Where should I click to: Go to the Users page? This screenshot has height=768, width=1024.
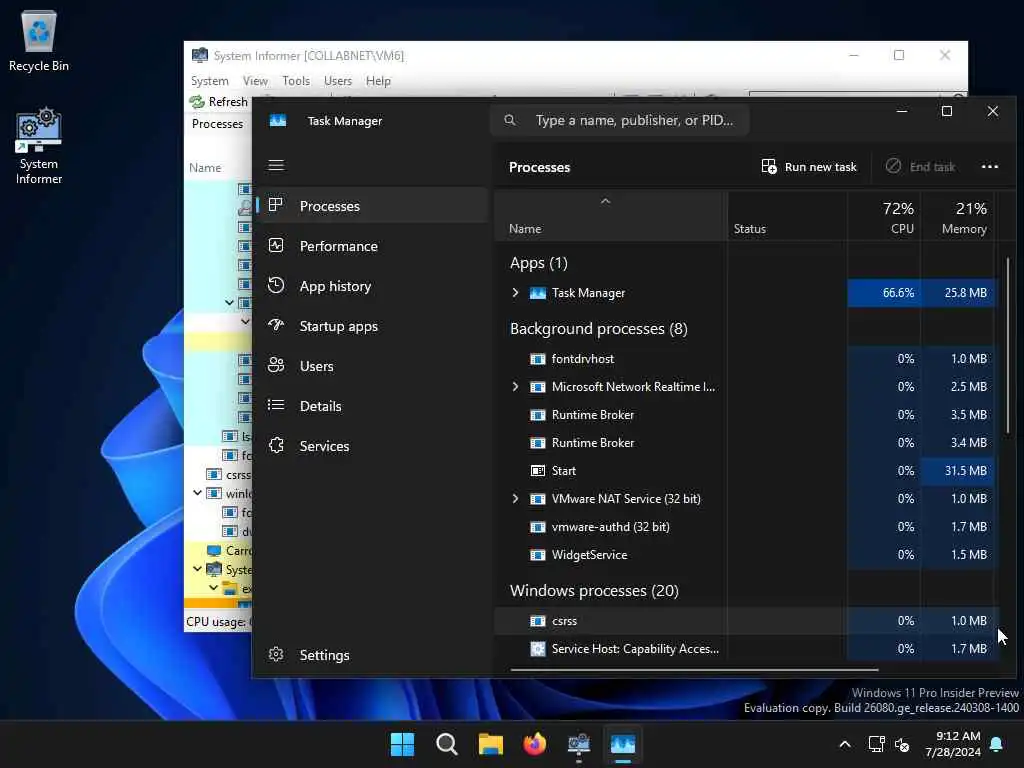(371, 366)
